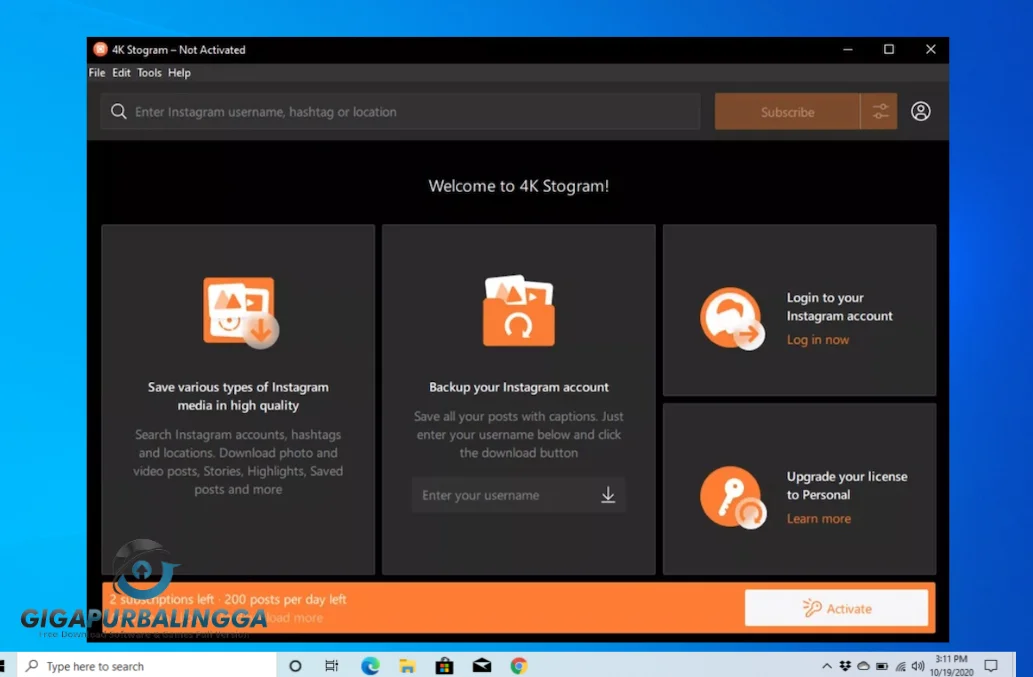The height and width of the screenshot is (677, 1033).
Task: Click the license key upgrade icon
Action: [x=733, y=497]
